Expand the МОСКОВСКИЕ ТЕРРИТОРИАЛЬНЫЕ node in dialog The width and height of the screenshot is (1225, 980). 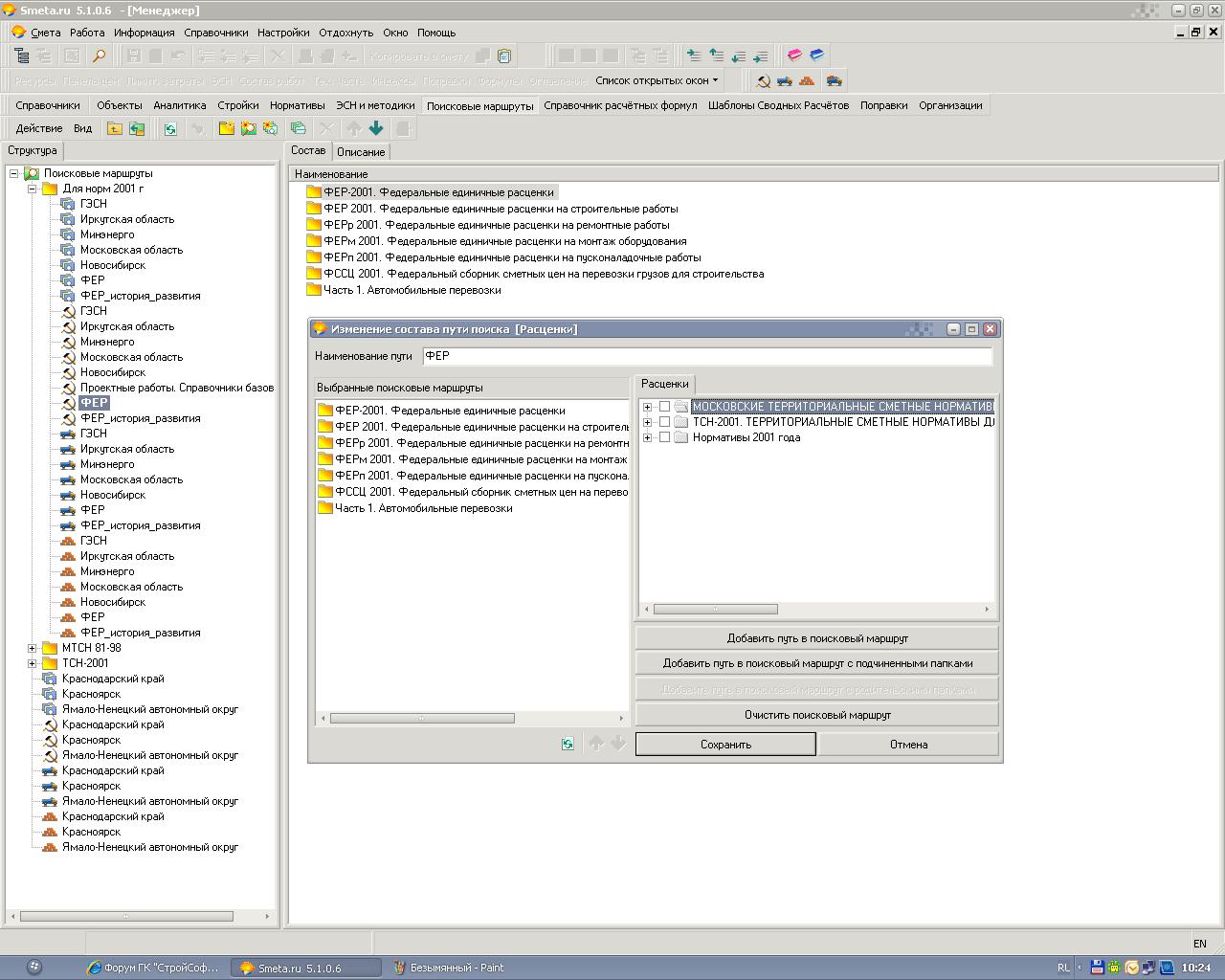tap(648, 407)
